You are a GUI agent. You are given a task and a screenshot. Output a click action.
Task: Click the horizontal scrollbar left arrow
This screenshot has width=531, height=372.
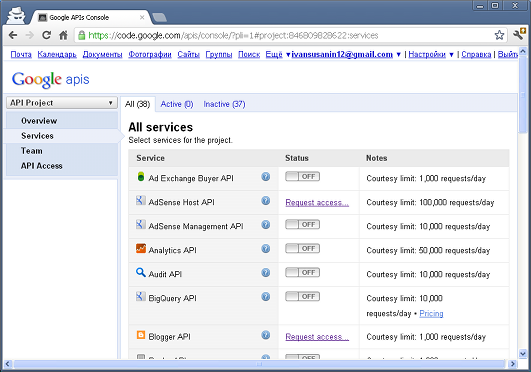click(8, 364)
